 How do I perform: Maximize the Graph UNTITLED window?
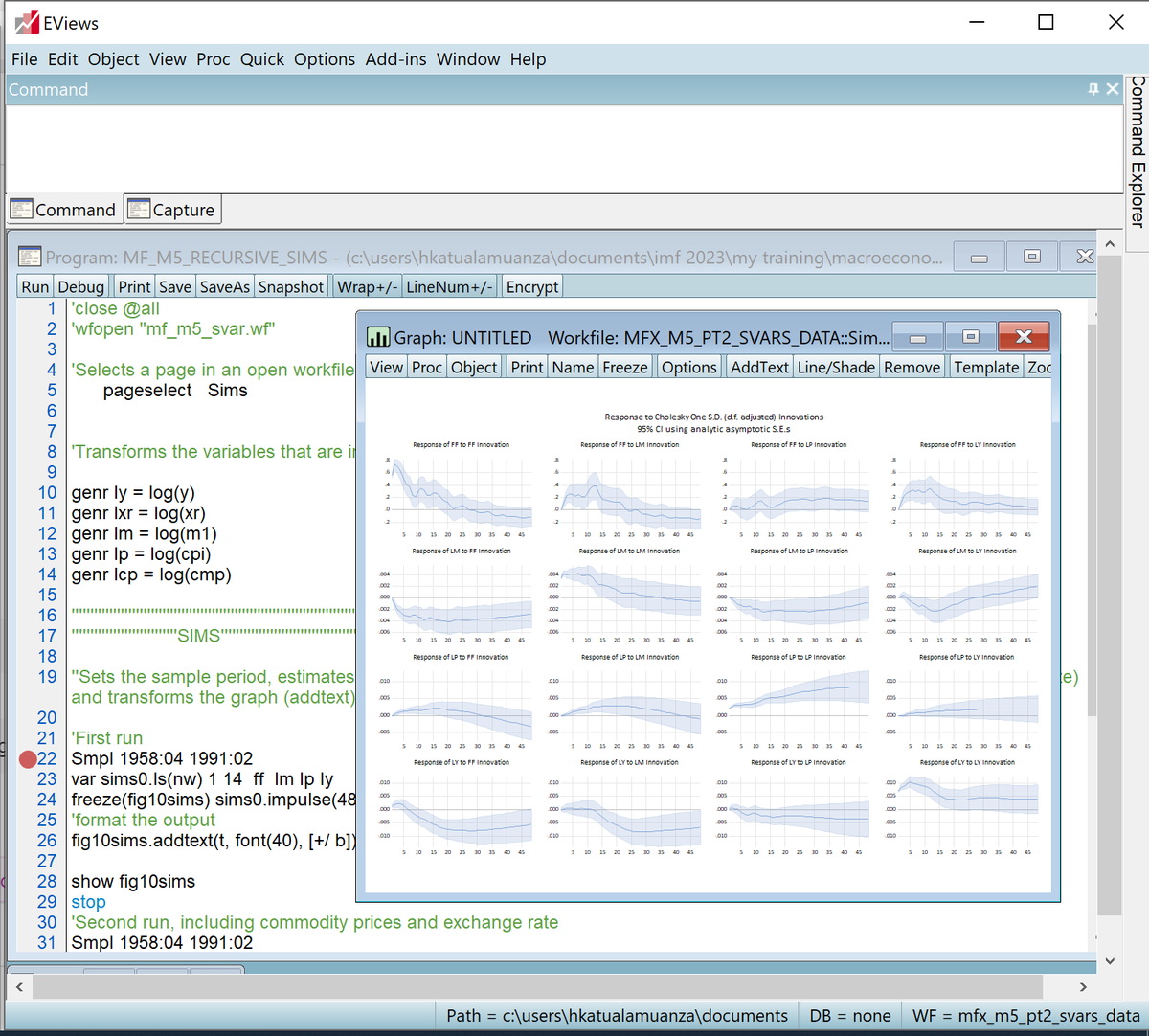click(x=970, y=337)
